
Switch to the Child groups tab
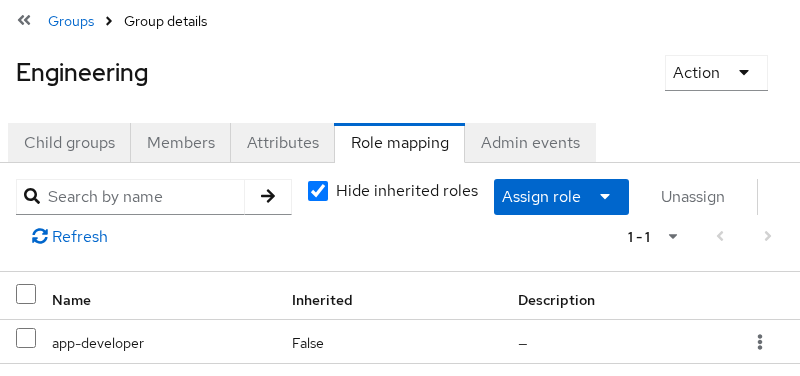click(69, 142)
